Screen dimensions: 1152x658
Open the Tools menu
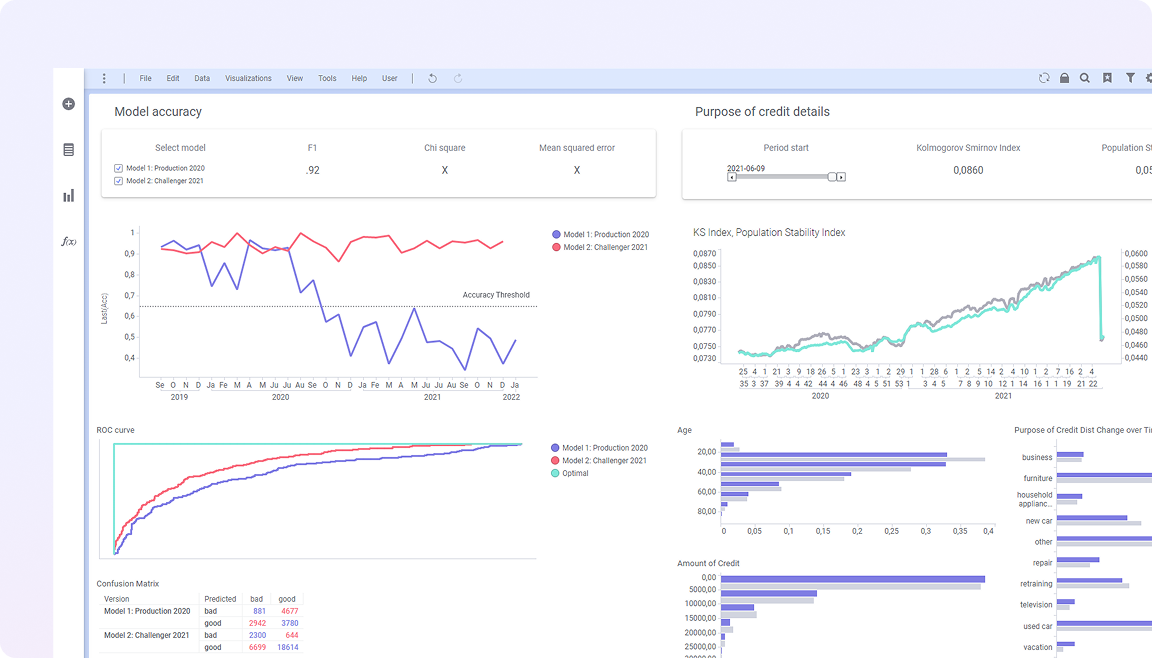327,78
